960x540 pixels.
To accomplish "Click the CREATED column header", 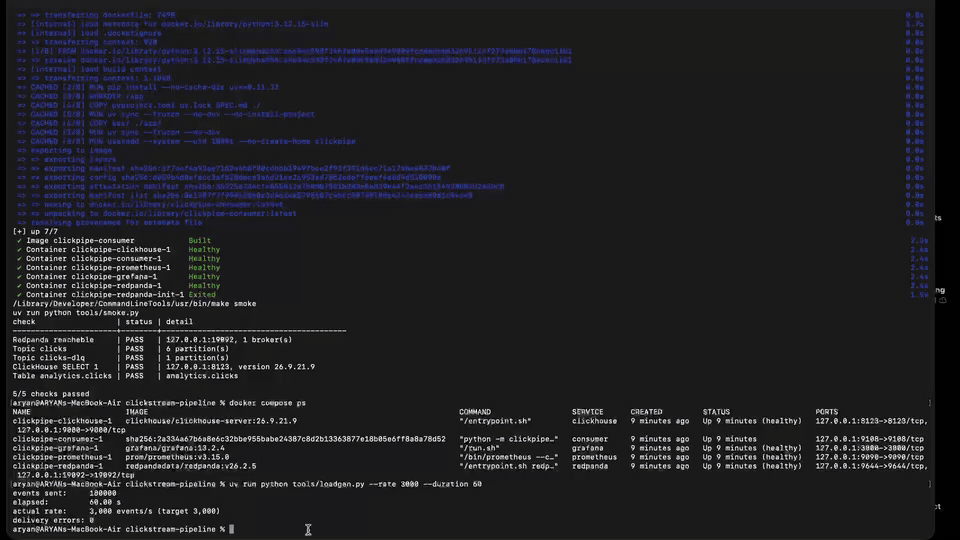I will click(647, 412).
